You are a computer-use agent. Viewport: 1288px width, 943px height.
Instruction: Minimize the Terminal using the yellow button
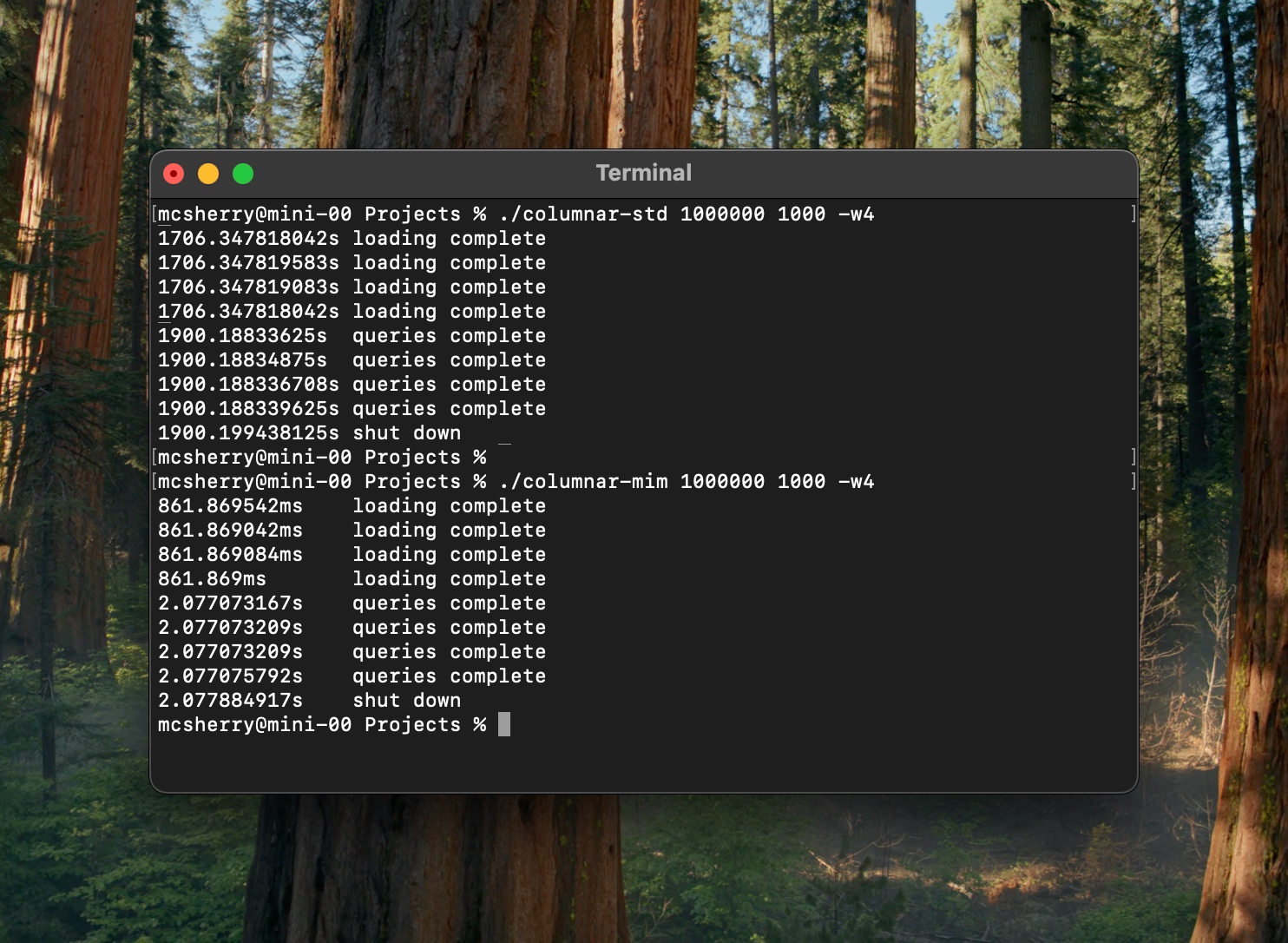pyautogui.click(x=208, y=175)
